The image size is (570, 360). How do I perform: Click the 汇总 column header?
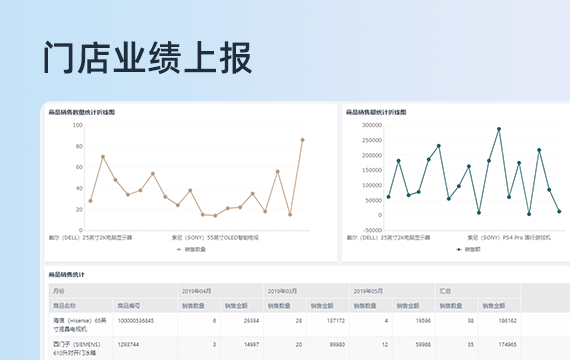478,291
